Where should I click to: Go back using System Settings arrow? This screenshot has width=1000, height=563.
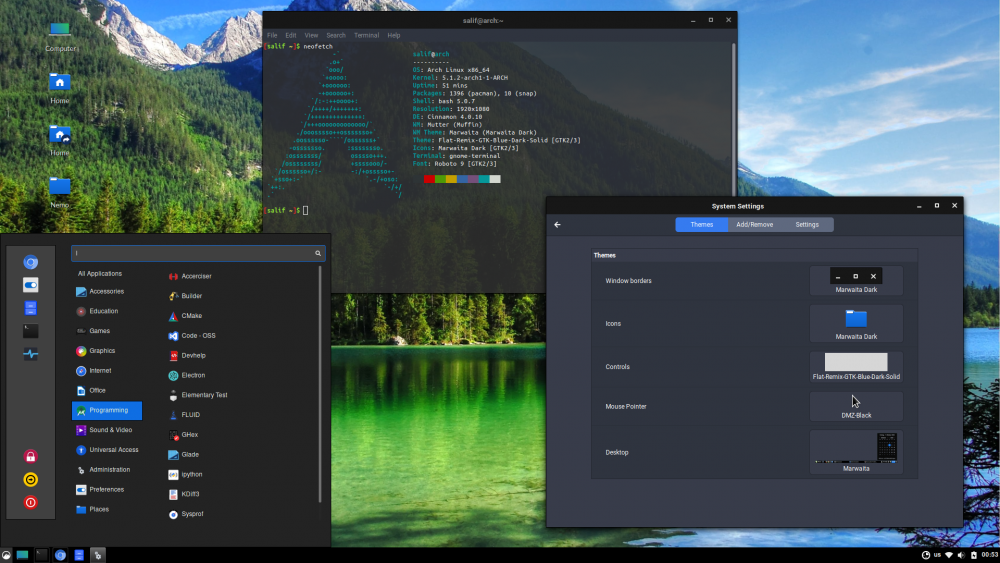click(557, 224)
